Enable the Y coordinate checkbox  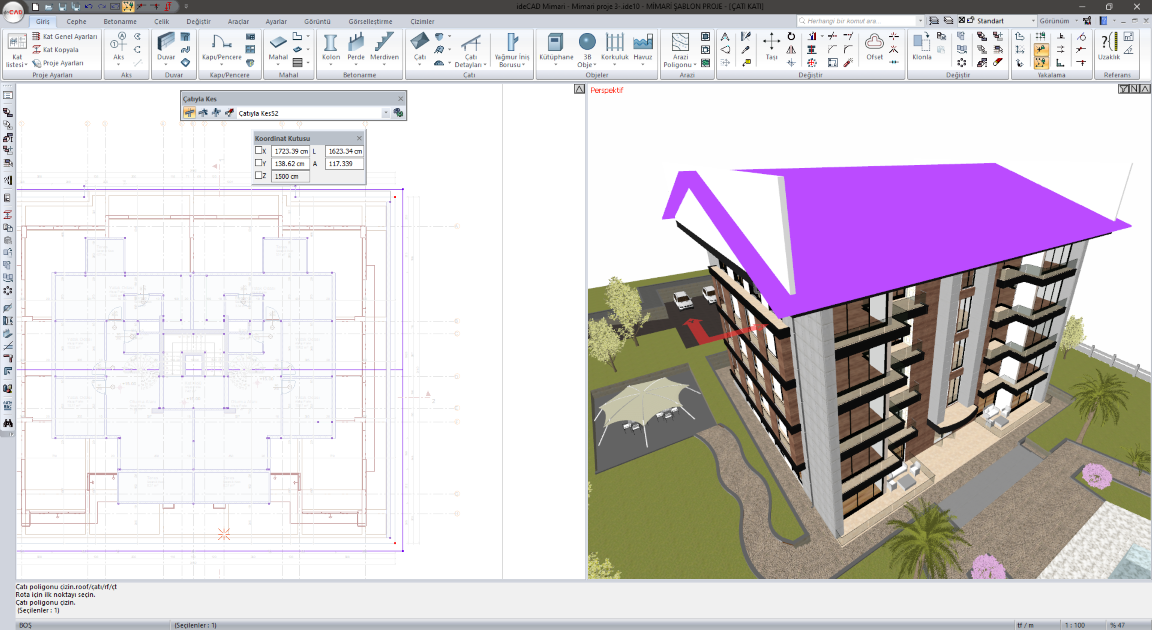coord(259,163)
